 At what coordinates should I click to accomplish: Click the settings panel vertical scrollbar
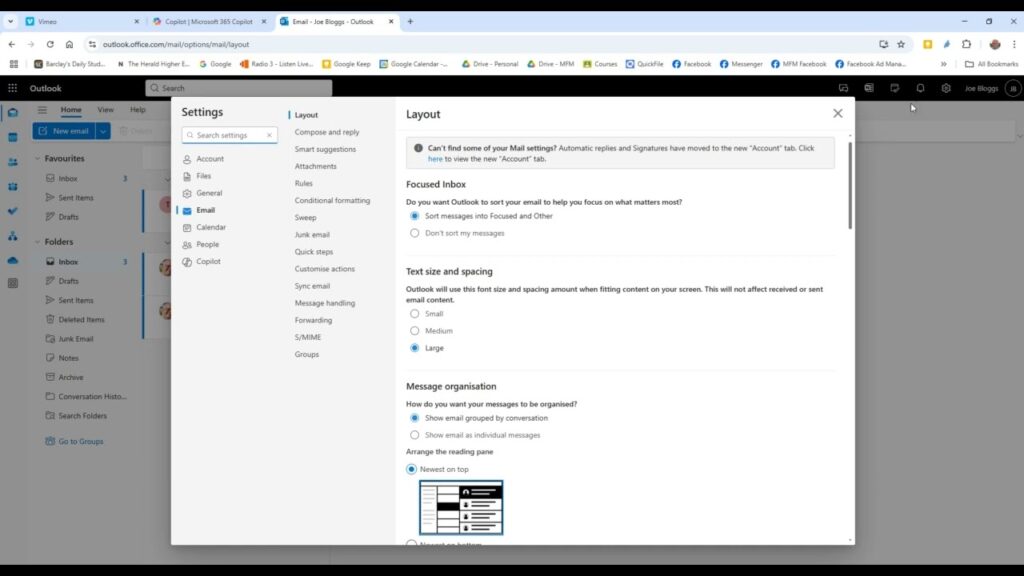tap(850, 185)
